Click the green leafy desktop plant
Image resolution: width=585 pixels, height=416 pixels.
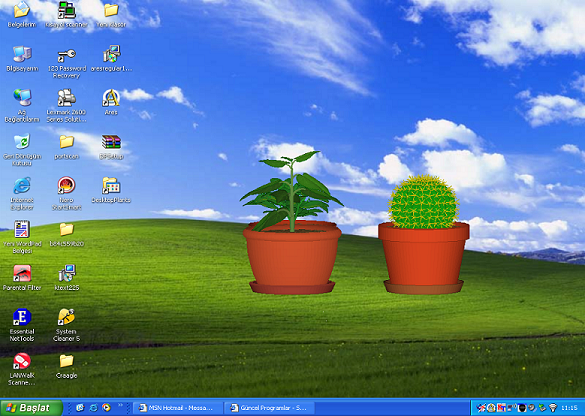point(292,224)
